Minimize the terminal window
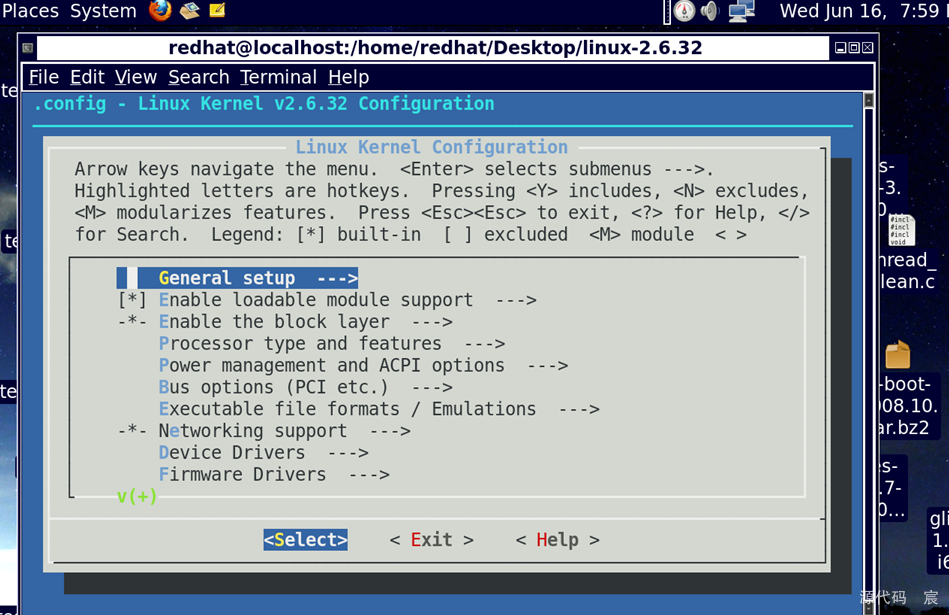 (x=841, y=48)
